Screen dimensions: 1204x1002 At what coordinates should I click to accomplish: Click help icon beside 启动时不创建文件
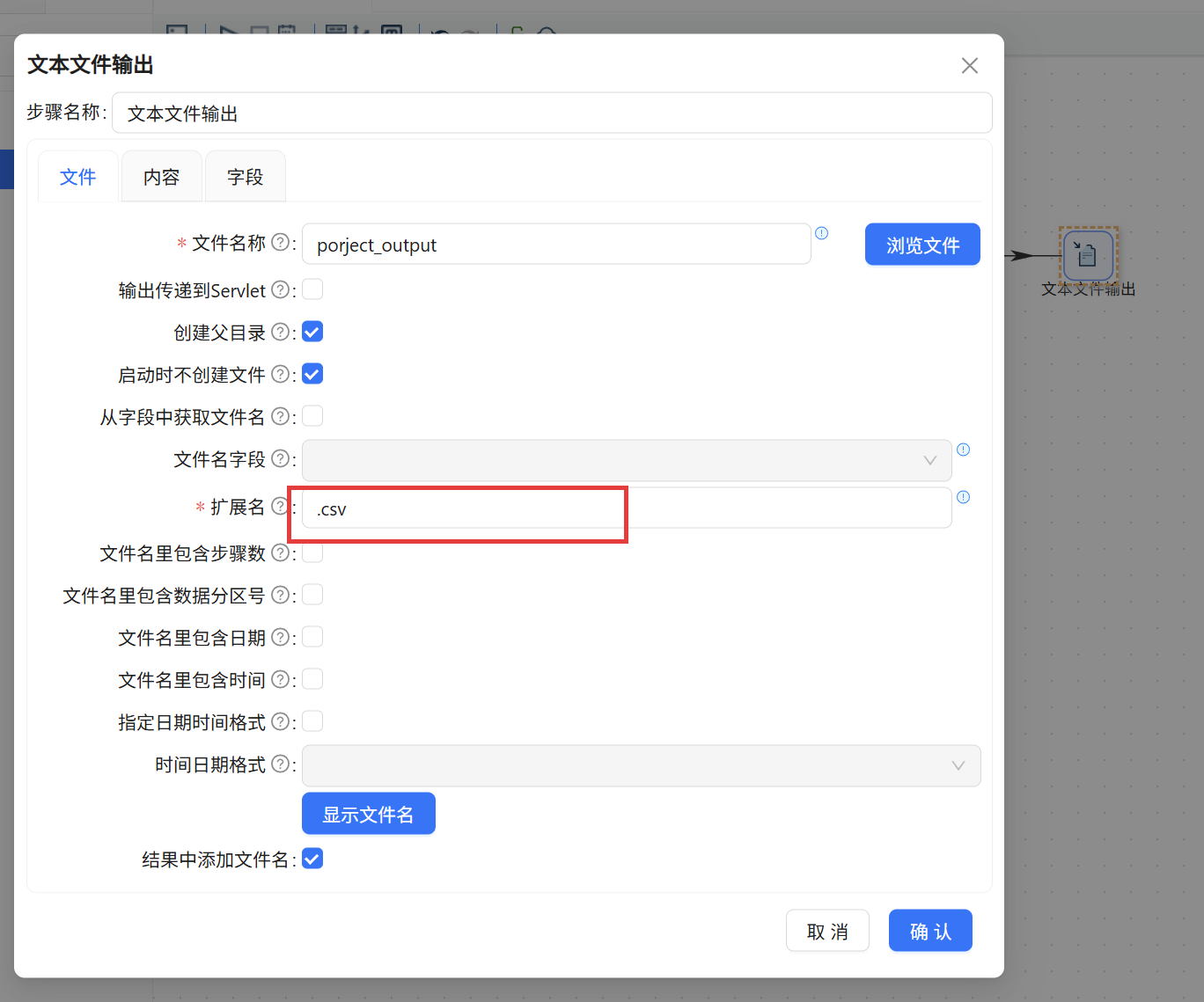tap(280, 374)
